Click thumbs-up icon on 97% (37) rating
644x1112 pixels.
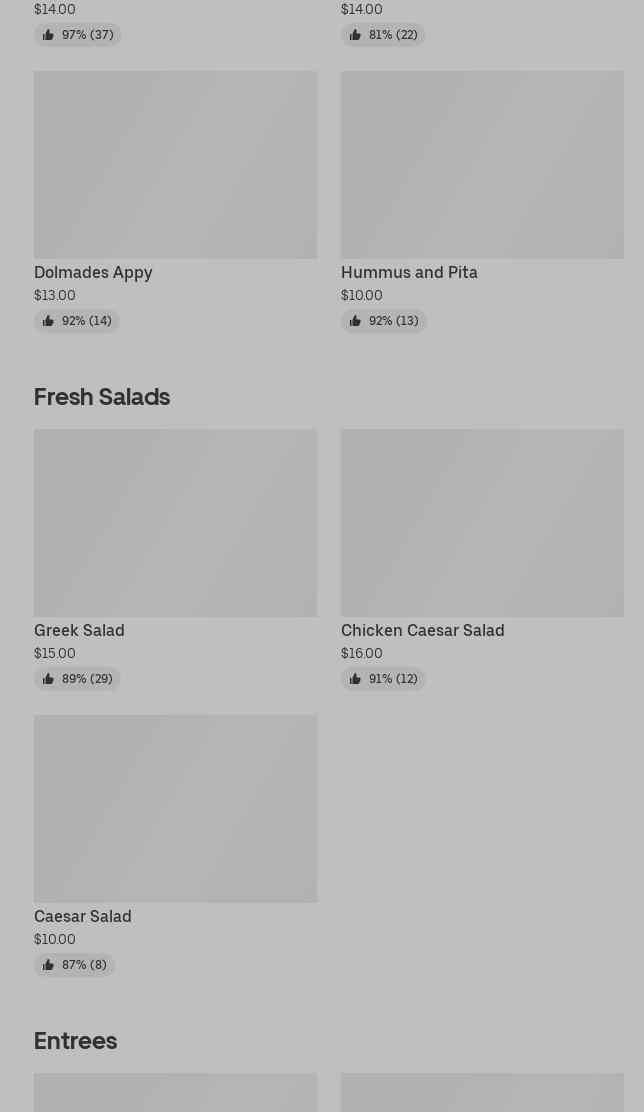[x=48, y=35]
